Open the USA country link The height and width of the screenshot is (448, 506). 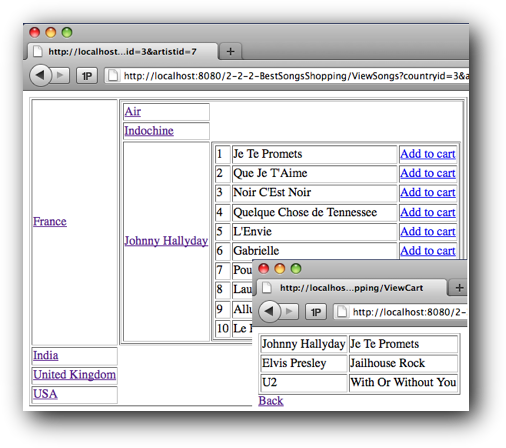pos(45,394)
